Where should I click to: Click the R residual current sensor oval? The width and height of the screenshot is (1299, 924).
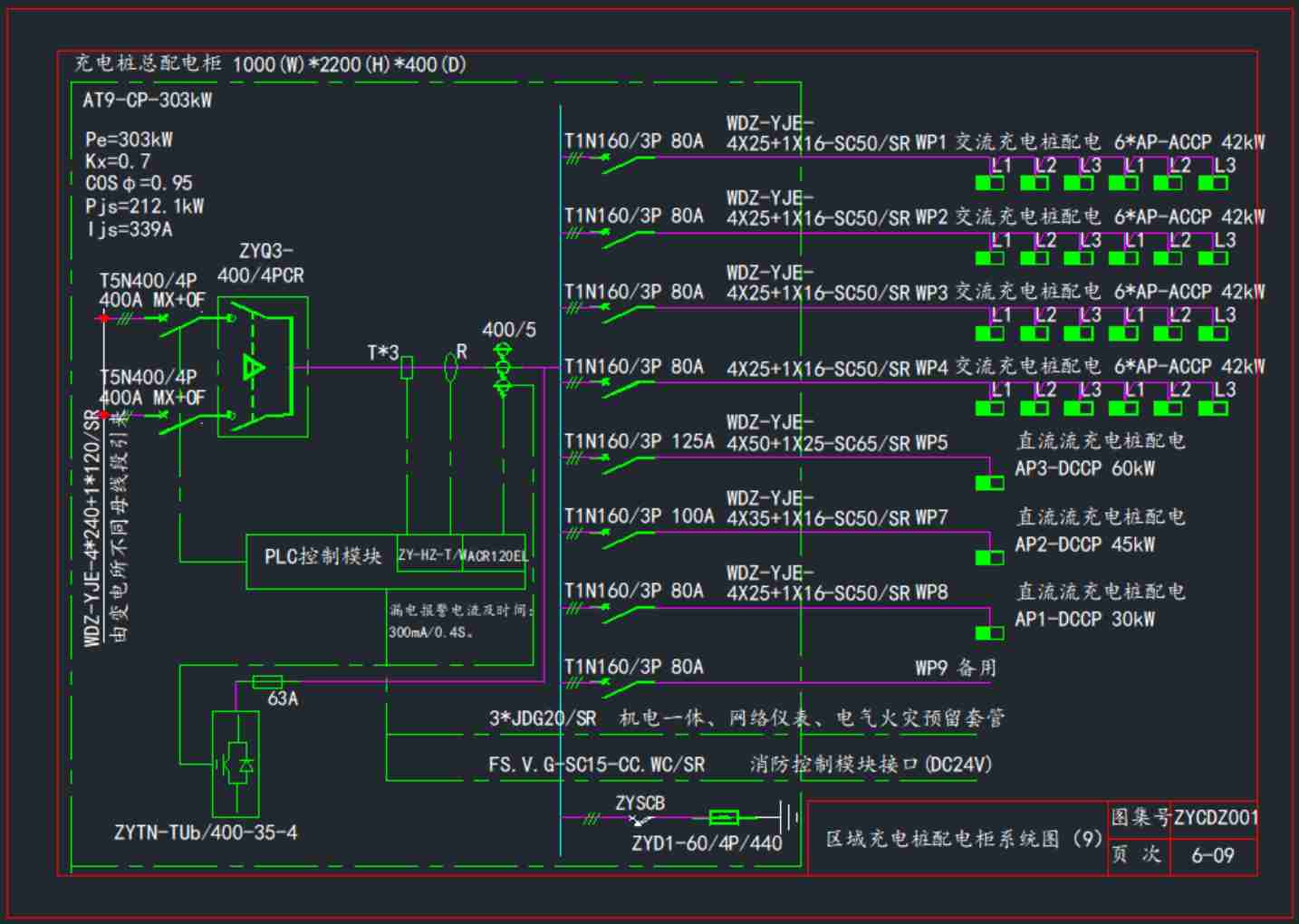coord(450,367)
